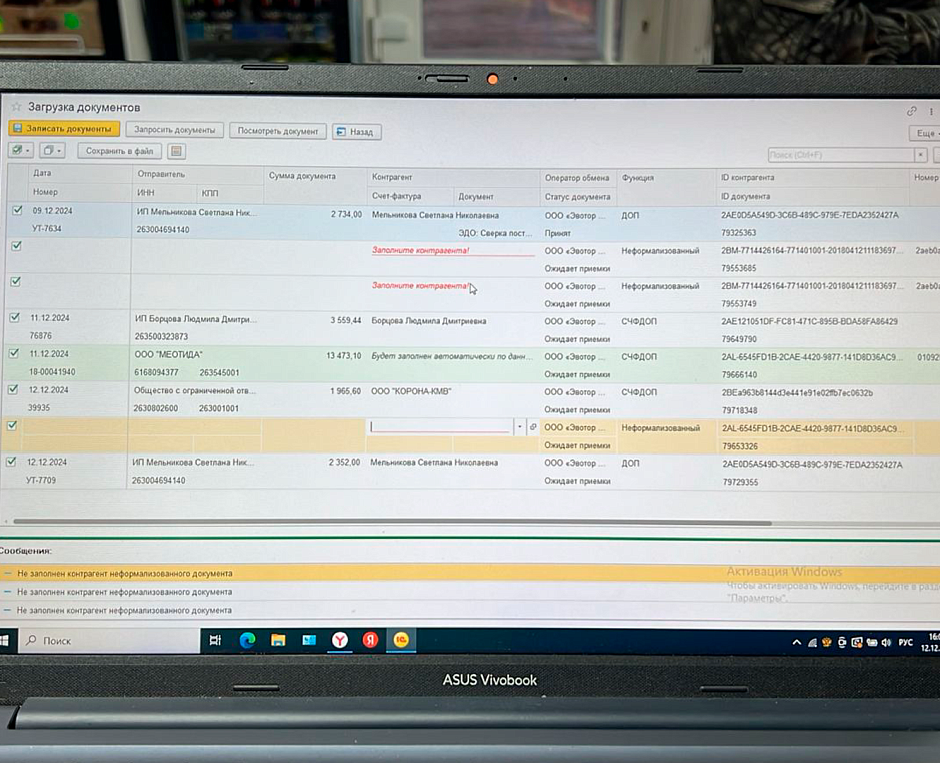Screen dimensions: 940x763
Task: Clear the search field with the x button
Action: coord(921,155)
